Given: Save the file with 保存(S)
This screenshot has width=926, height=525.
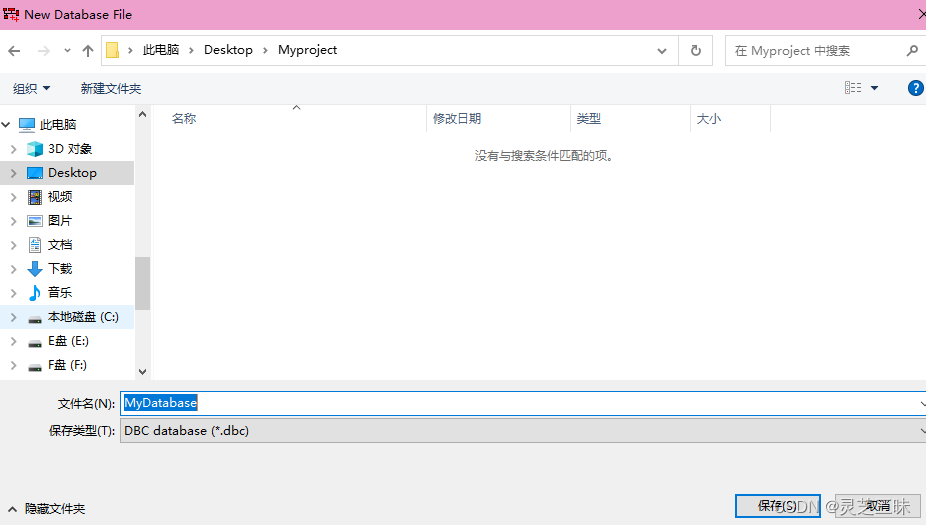Looking at the screenshot, I should 778,506.
